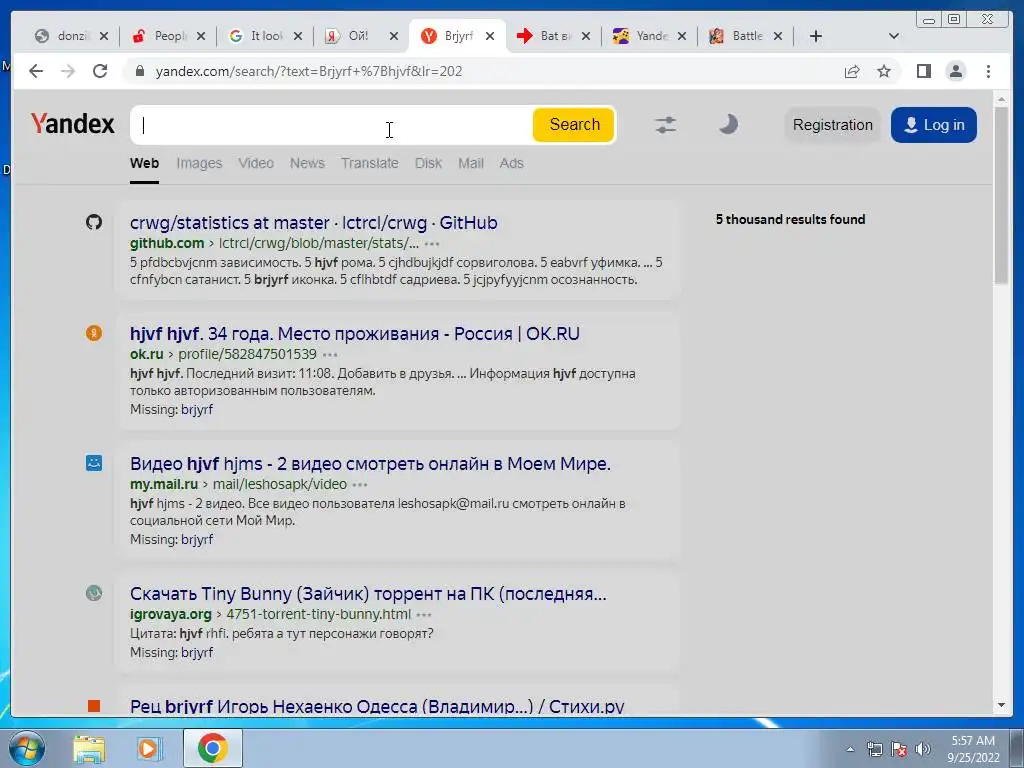Click the Yandex logo
The width and height of the screenshot is (1024, 768).
[72, 124]
